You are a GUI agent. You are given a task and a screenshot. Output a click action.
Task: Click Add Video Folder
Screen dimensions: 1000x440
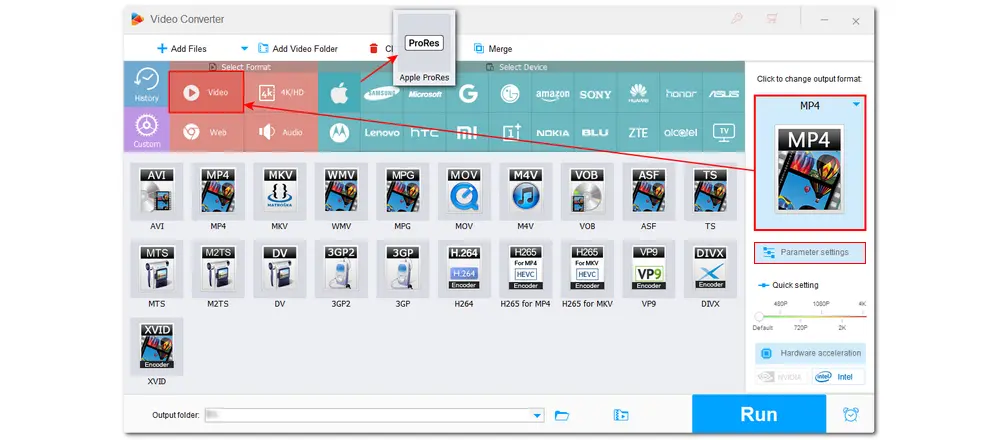coord(298,48)
